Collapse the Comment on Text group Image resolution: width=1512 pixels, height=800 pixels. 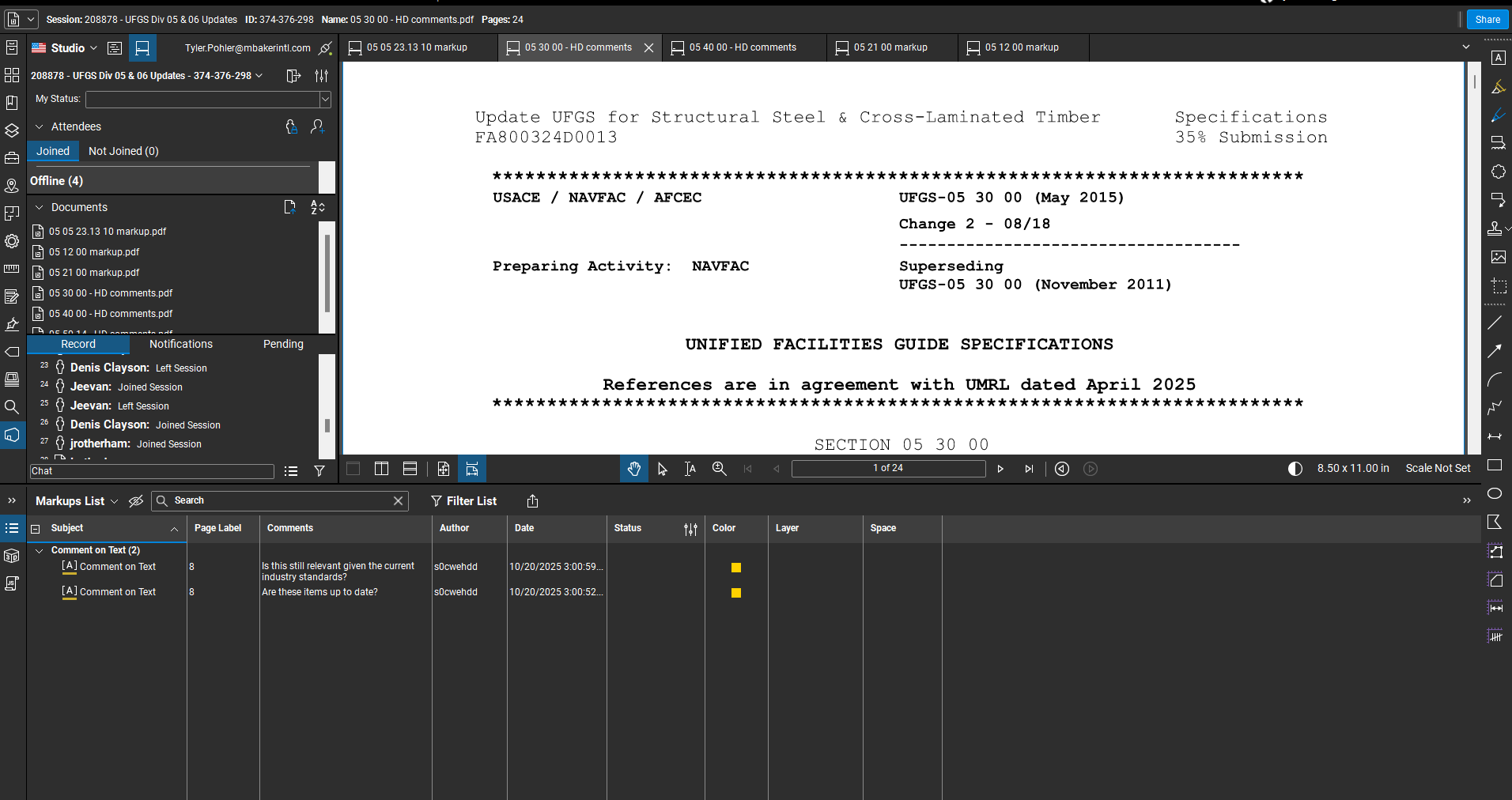tap(40, 550)
